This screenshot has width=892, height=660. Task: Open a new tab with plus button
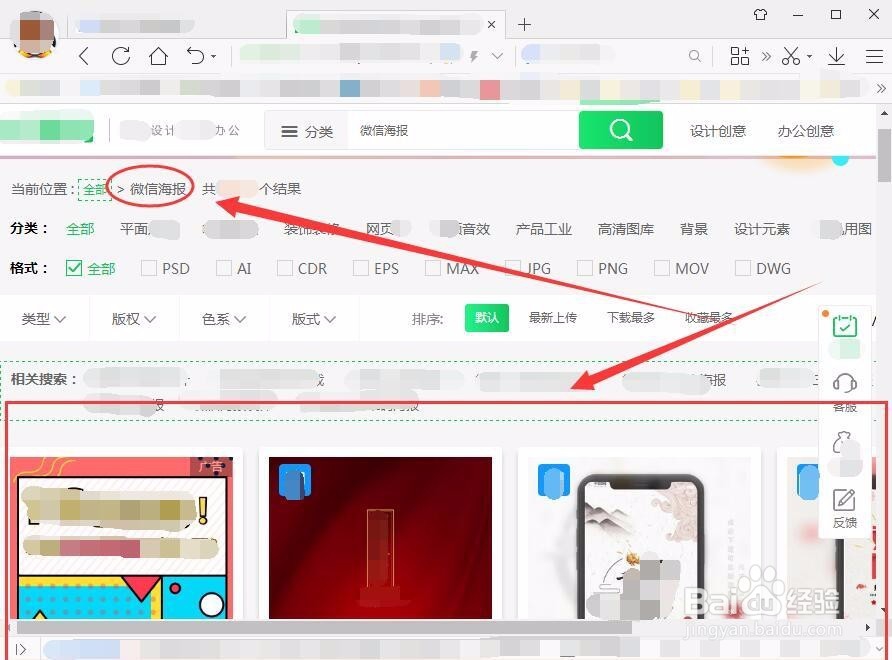(525, 24)
